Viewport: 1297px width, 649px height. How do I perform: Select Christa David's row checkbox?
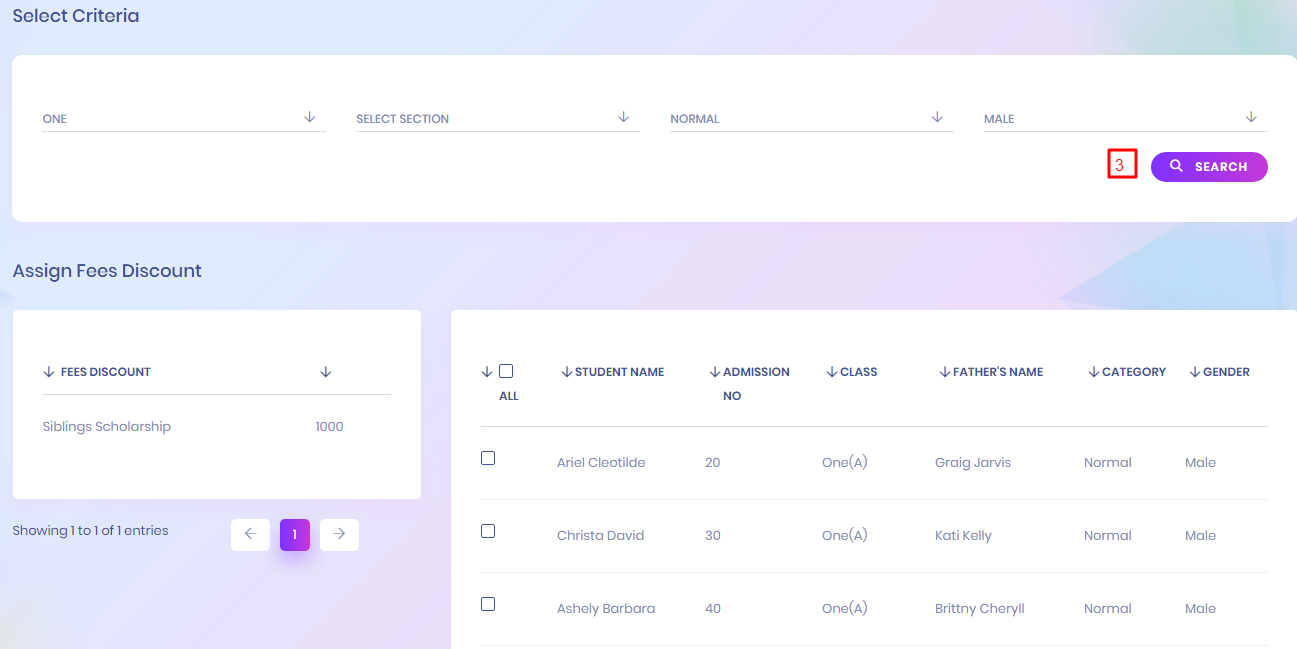click(x=488, y=531)
